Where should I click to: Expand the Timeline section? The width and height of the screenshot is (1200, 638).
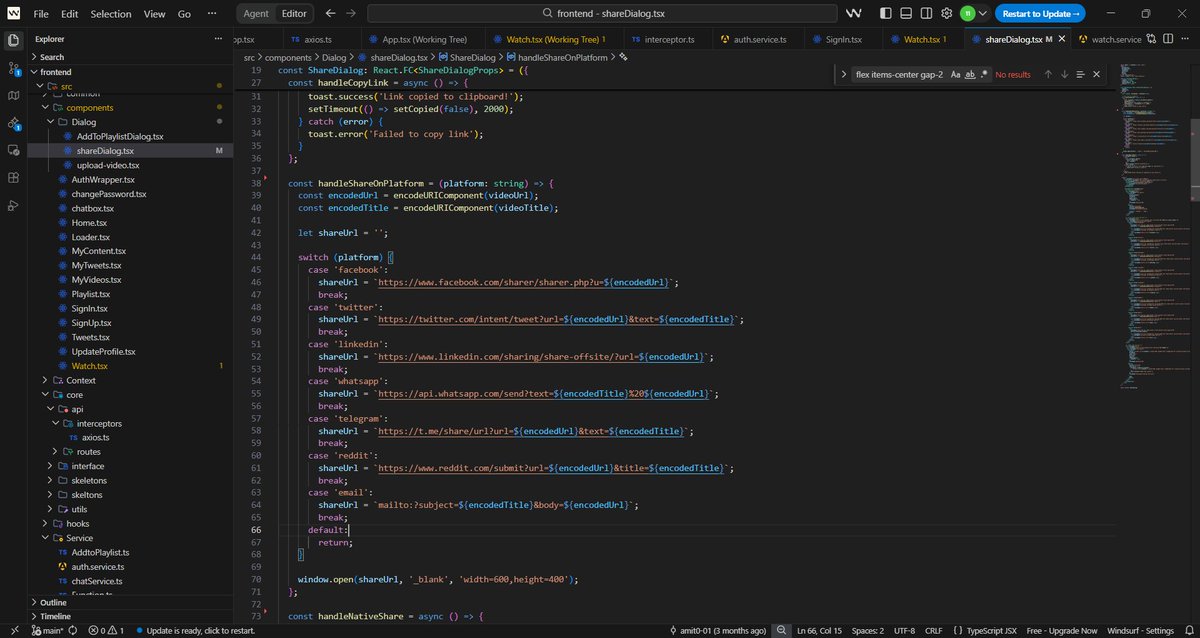point(130,616)
